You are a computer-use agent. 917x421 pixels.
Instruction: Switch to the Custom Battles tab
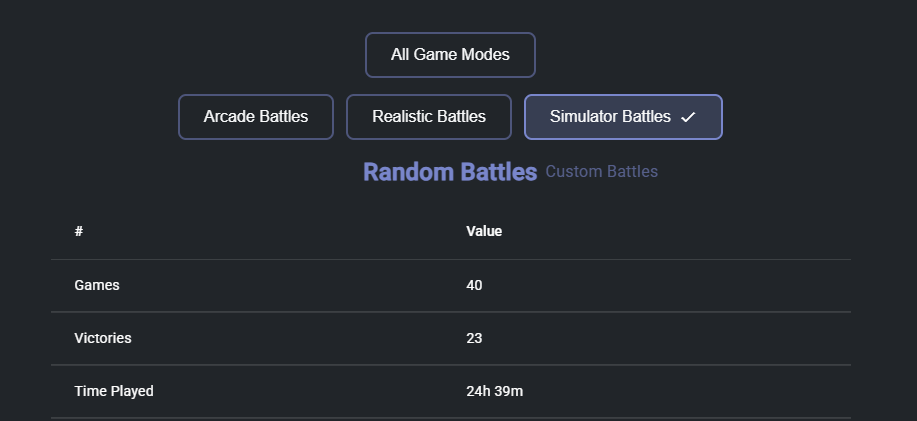click(x=602, y=172)
